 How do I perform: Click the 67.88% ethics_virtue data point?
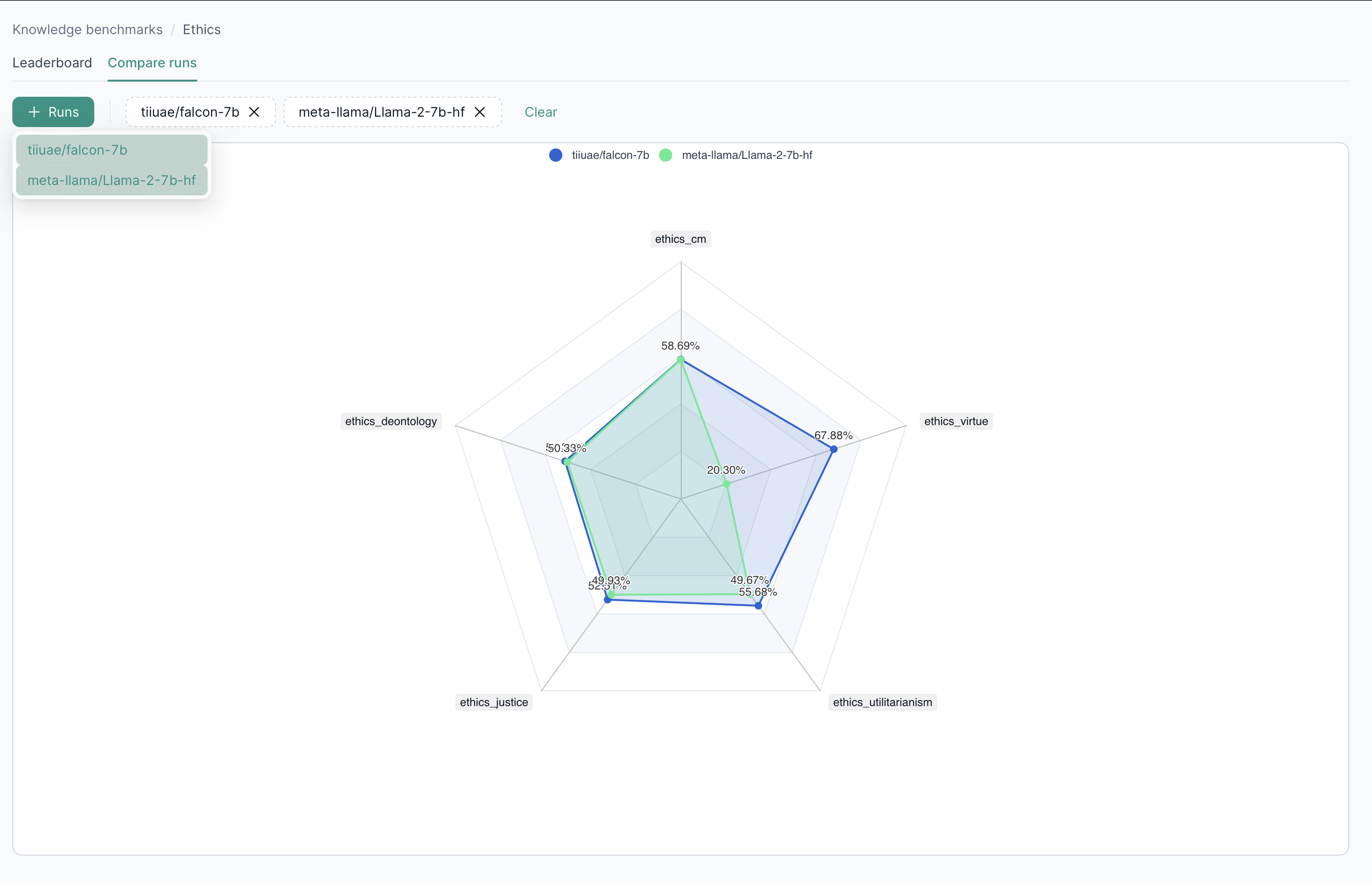click(x=834, y=449)
